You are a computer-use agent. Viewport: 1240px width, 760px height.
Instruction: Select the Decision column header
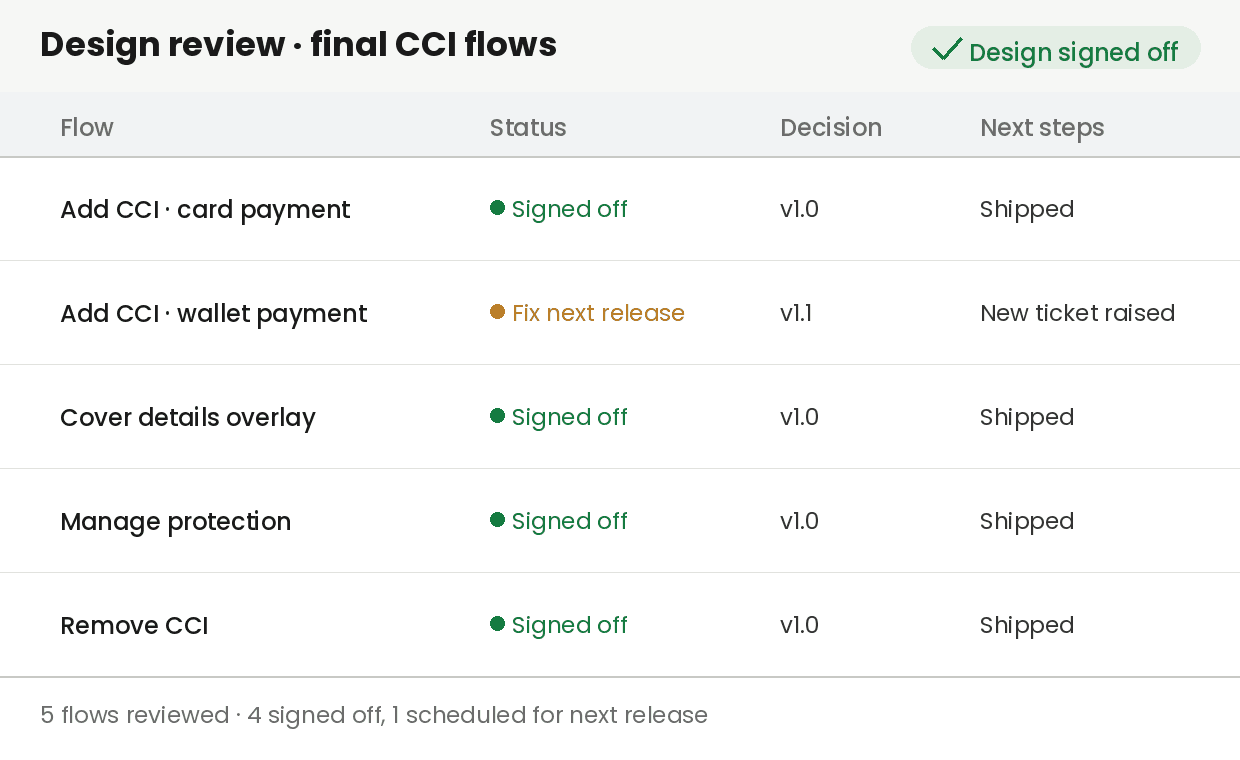coord(831,128)
